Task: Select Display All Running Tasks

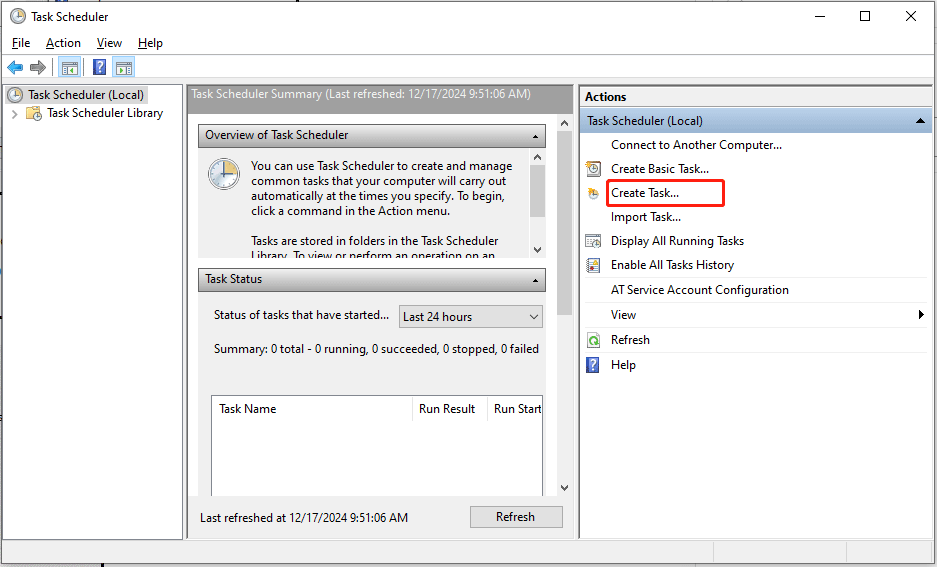Action: 677,241
